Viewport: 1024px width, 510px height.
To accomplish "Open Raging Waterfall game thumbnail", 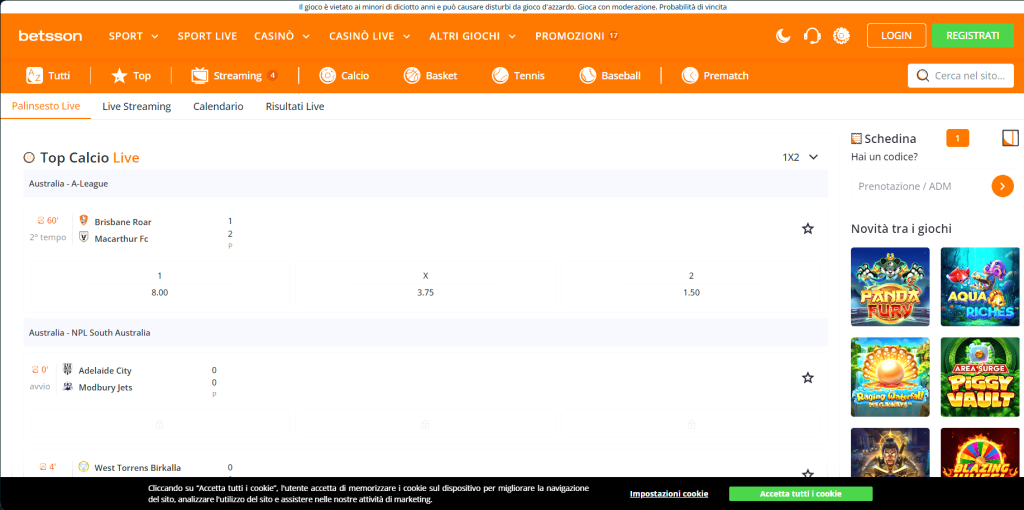I will [x=890, y=377].
